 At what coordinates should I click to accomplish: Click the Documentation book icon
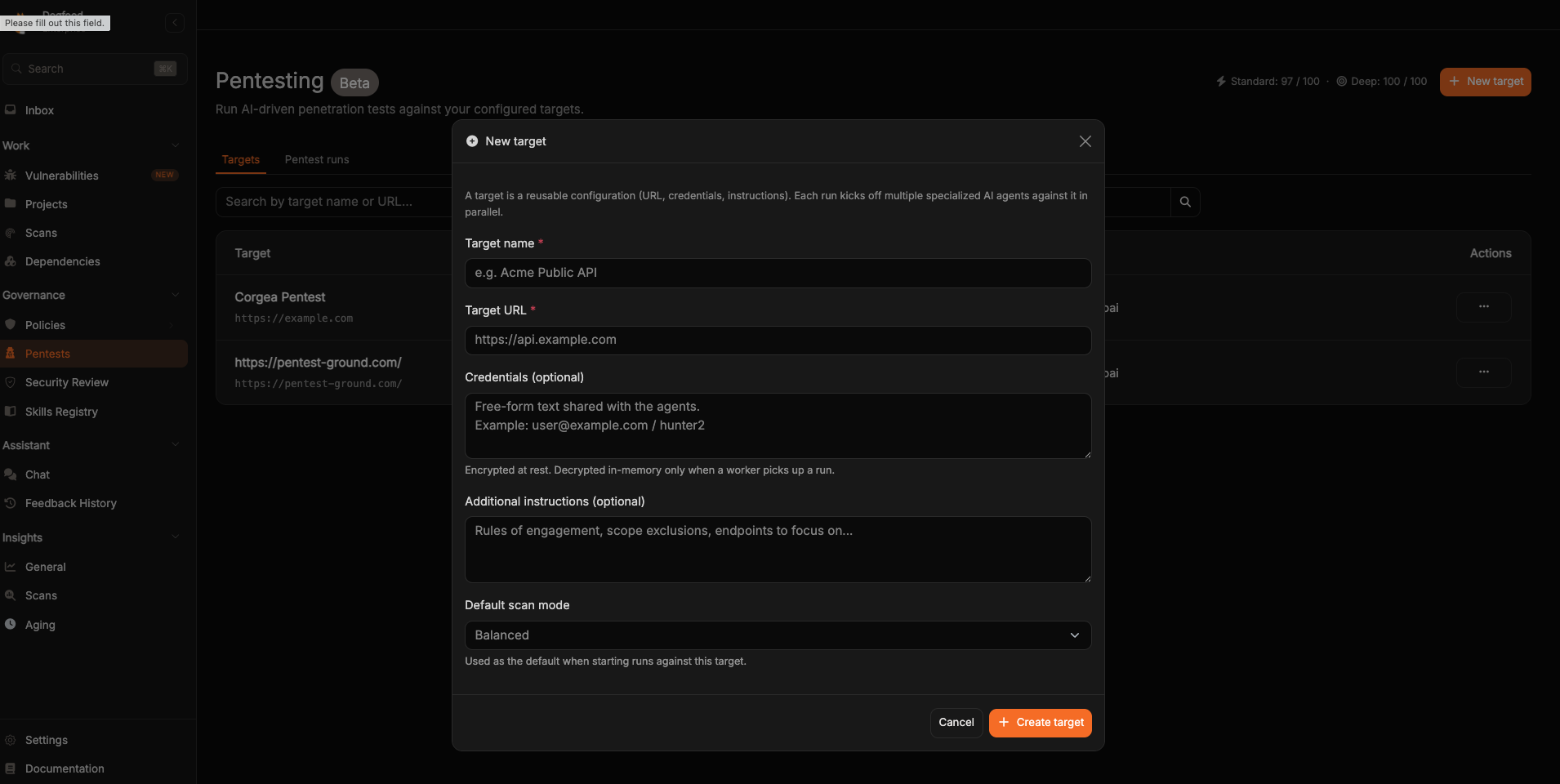pos(10,768)
